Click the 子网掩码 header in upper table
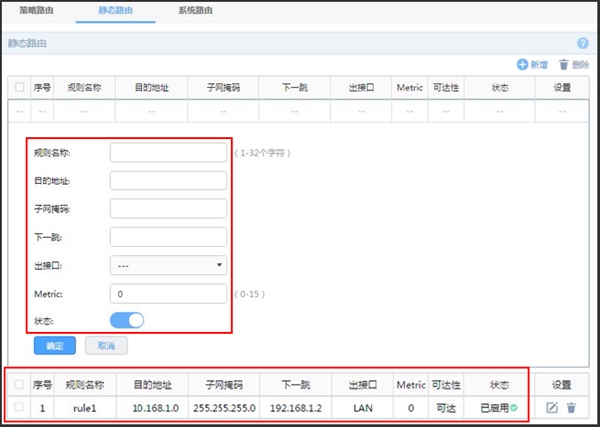 point(223,88)
